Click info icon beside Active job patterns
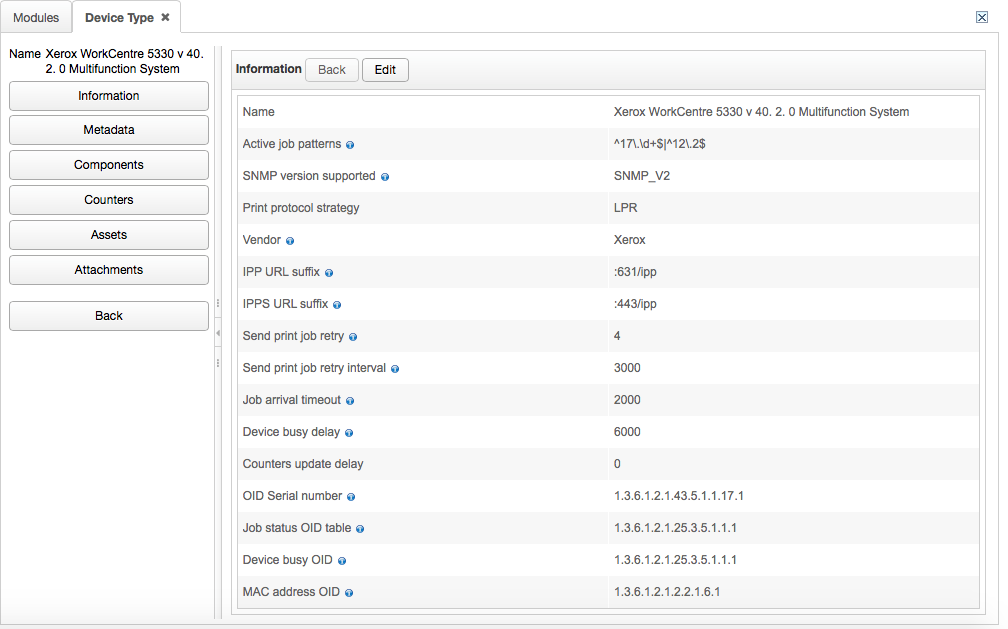 [350, 145]
